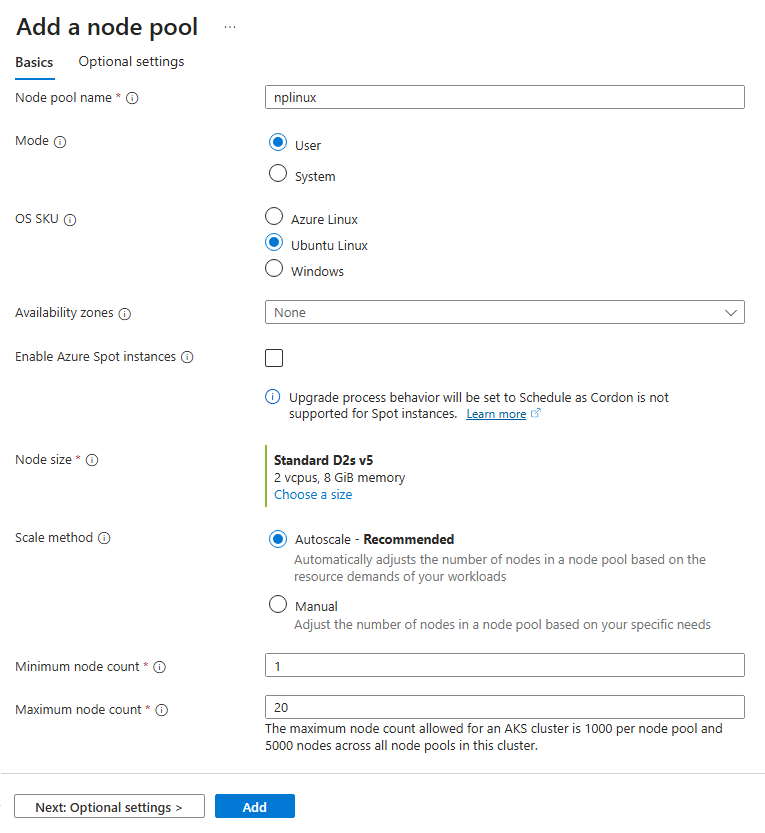Select the System mode radio button
The width and height of the screenshot is (765, 833).
coord(279,175)
